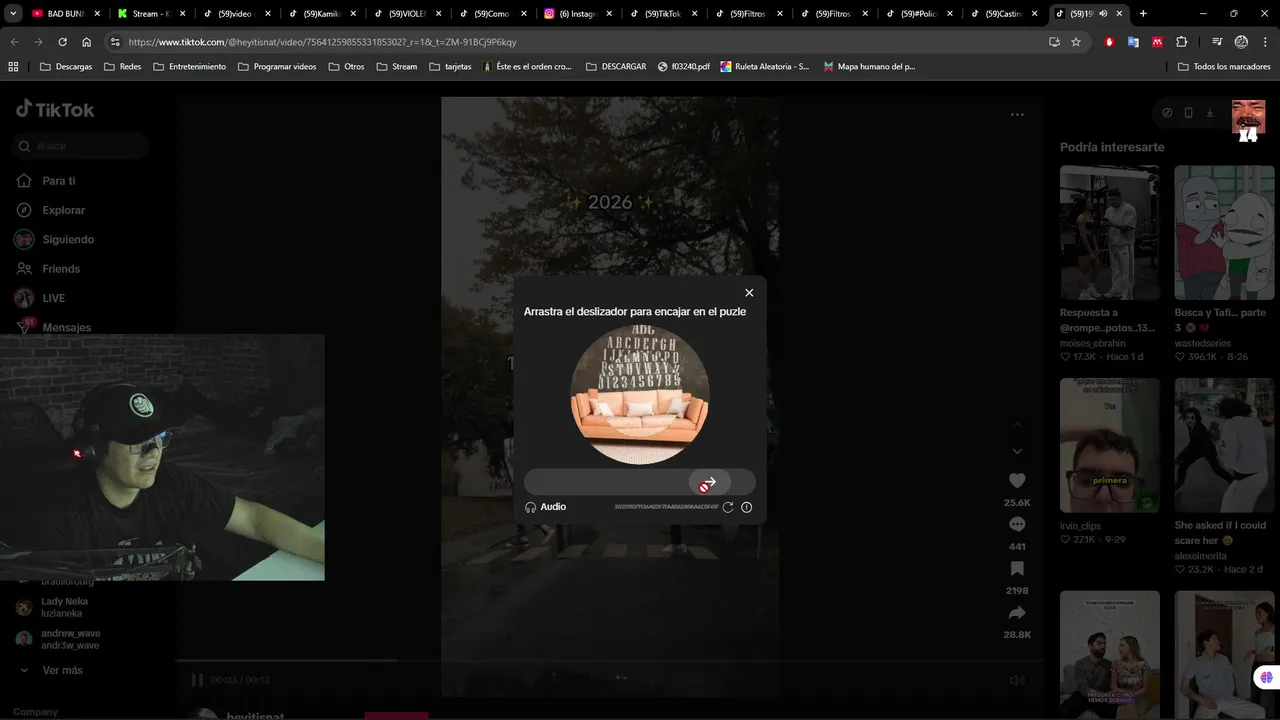Screen dimensions: 1280x720
Task: Go to next video arrow
Action: click(x=1017, y=452)
